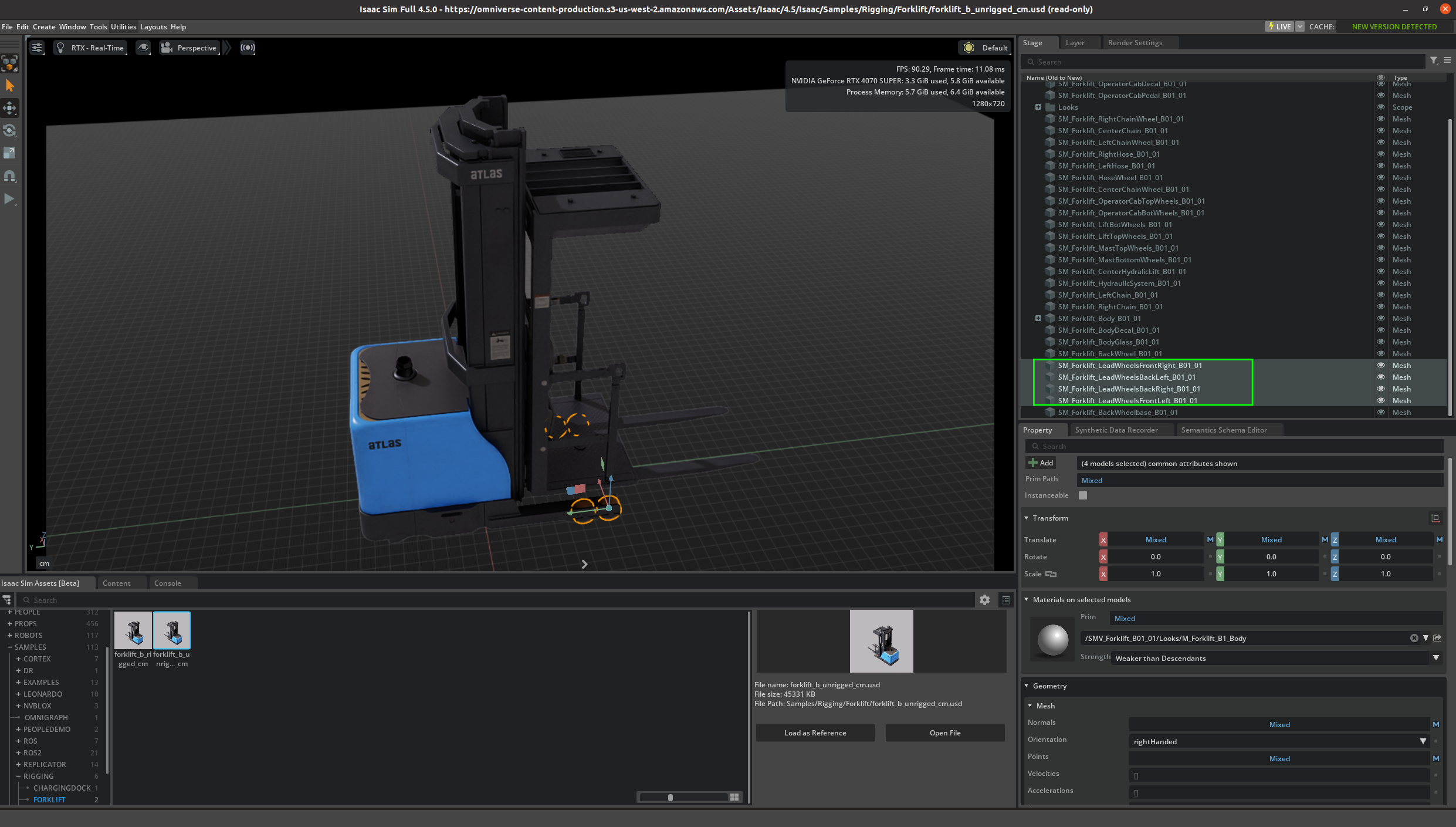This screenshot has width=1456, height=827.
Task: Click the locate material icon beside M_Forklift_B1_Body
Action: click(x=1437, y=638)
